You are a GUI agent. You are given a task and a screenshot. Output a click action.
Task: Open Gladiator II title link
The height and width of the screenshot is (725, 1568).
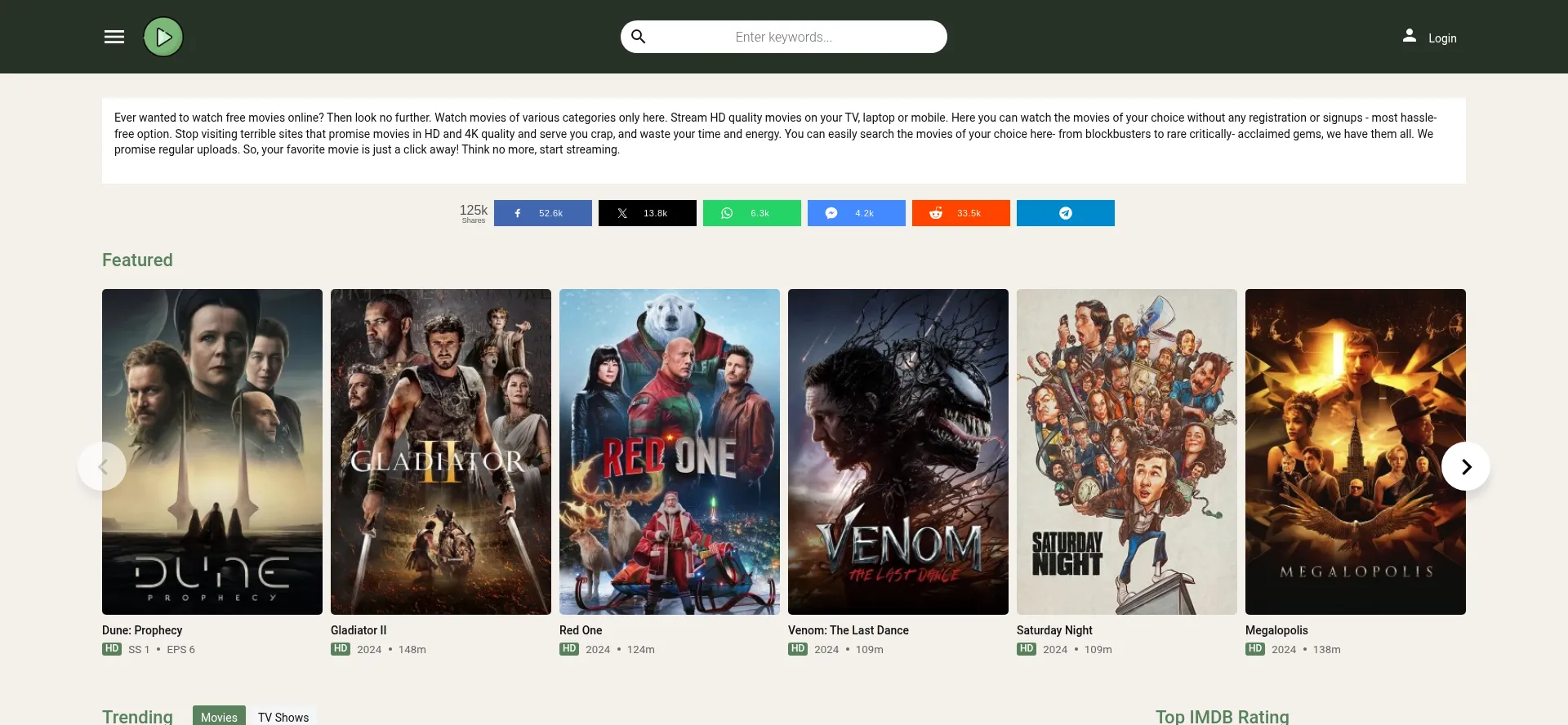[x=359, y=630]
